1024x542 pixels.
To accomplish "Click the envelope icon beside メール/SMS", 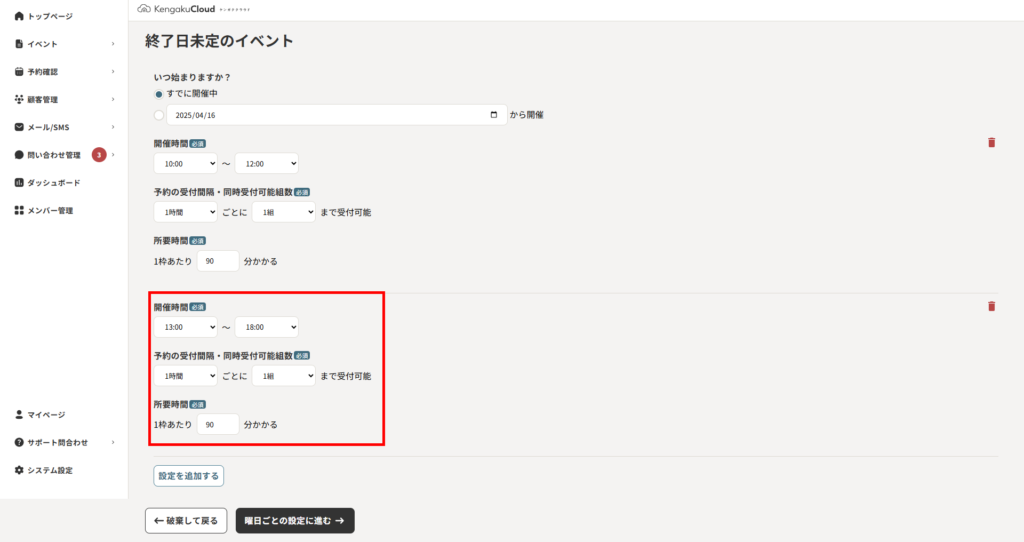I will (19, 127).
